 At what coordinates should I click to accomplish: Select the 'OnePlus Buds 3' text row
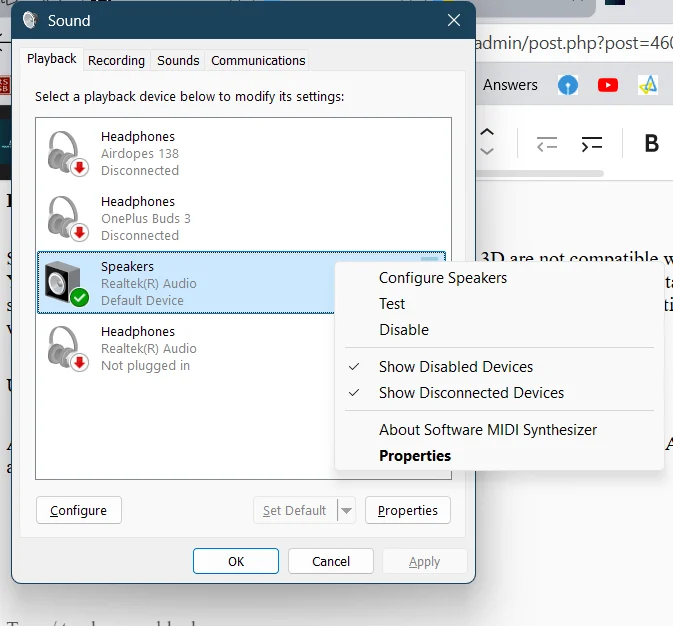(x=146, y=219)
